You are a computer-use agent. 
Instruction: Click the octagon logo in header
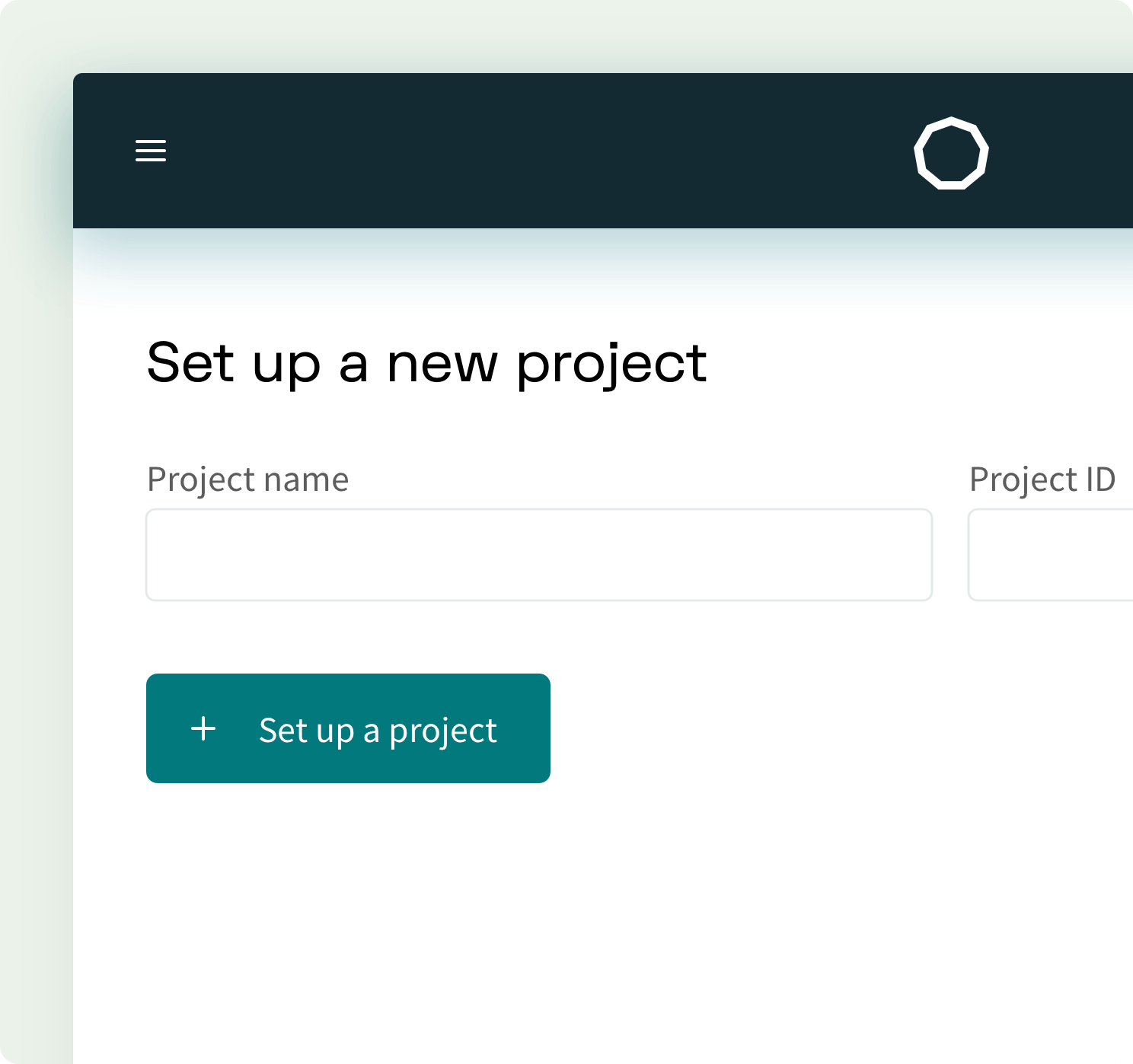pyautogui.click(x=951, y=153)
